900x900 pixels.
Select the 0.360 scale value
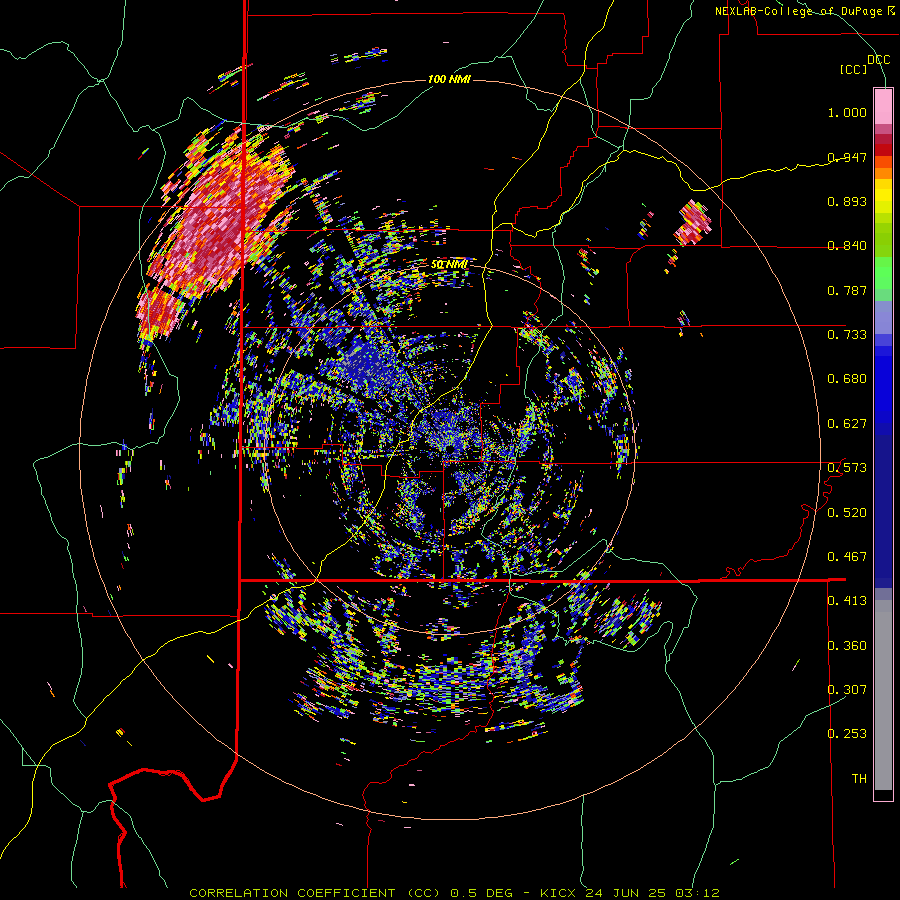coord(847,646)
